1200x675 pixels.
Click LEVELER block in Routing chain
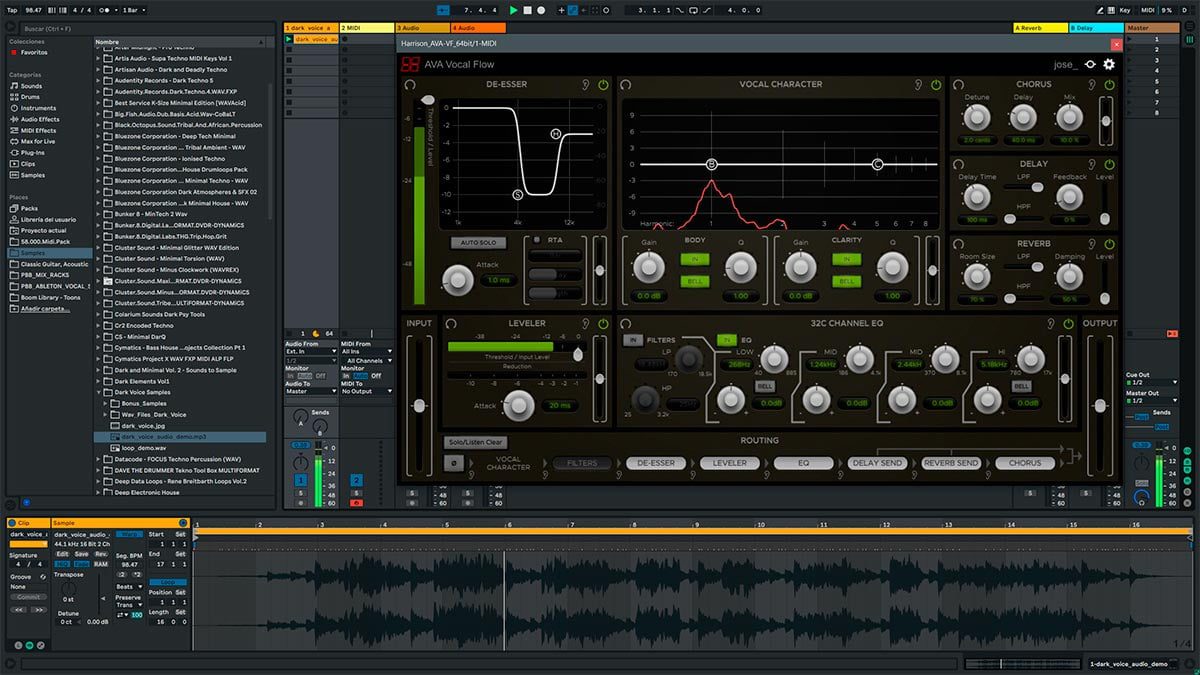[x=730, y=463]
